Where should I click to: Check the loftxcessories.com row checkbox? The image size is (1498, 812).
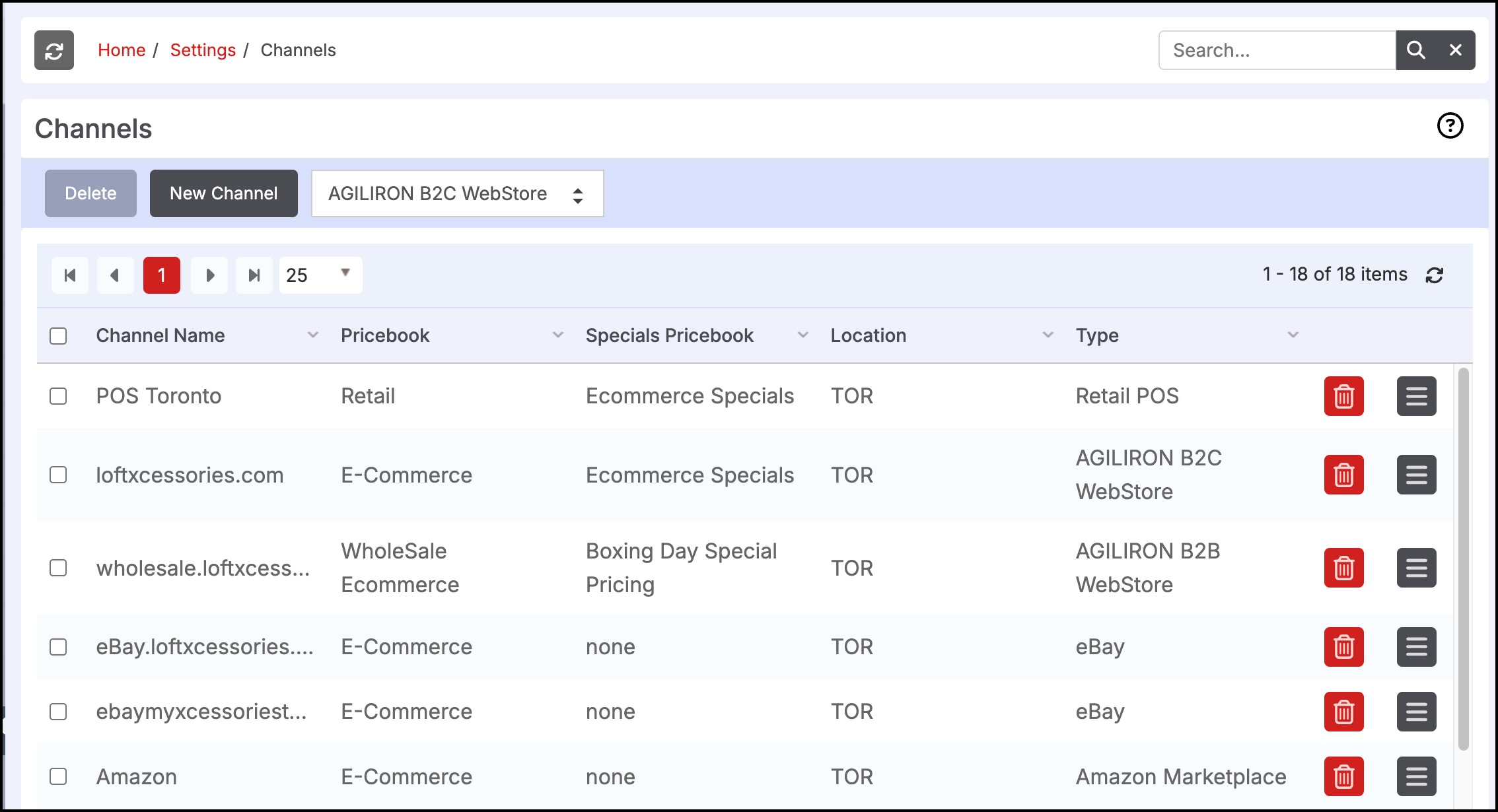pos(58,475)
